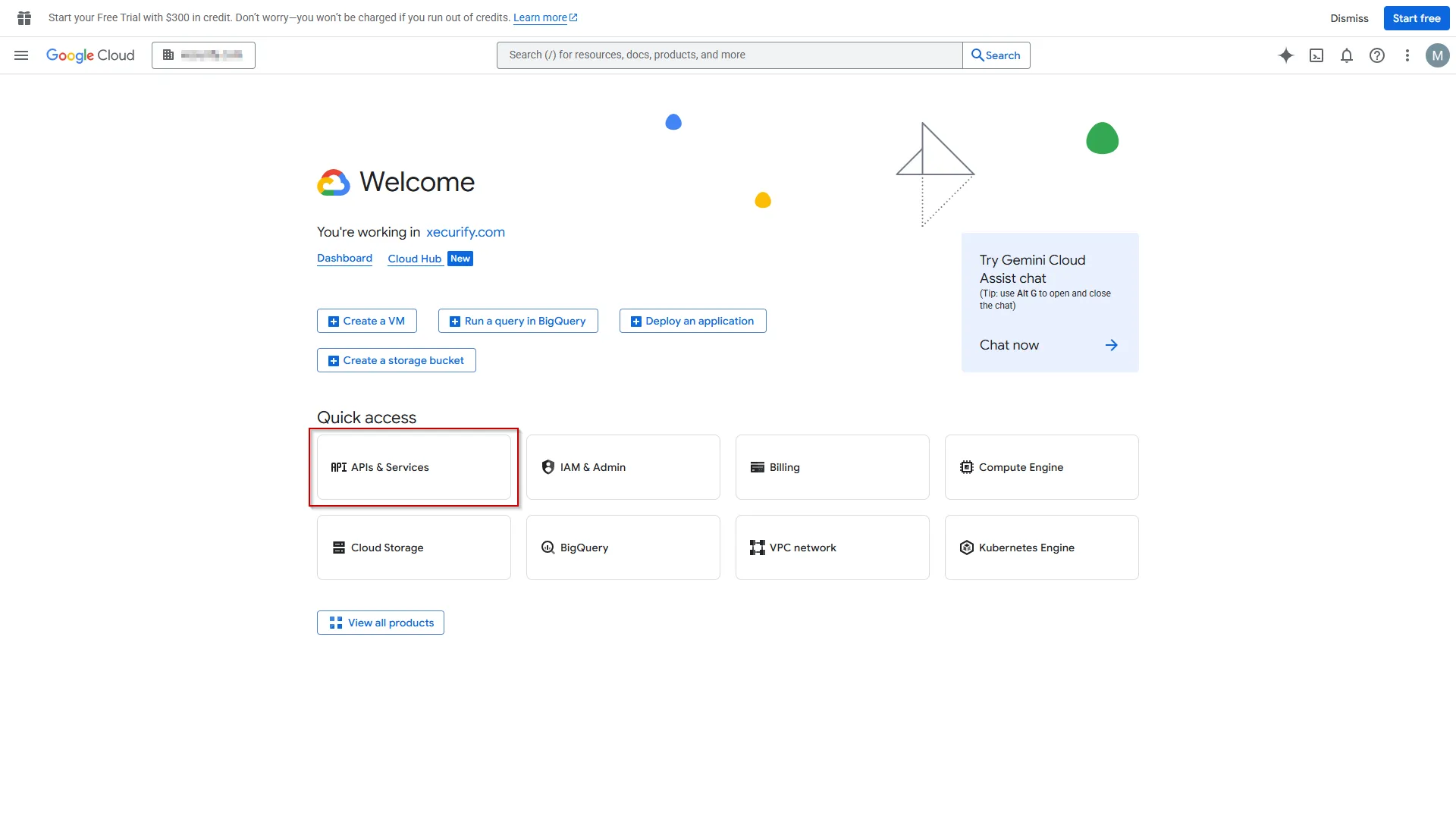This screenshot has width=1456, height=819.
Task: Go to the Dashboard link
Action: [344, 259]
